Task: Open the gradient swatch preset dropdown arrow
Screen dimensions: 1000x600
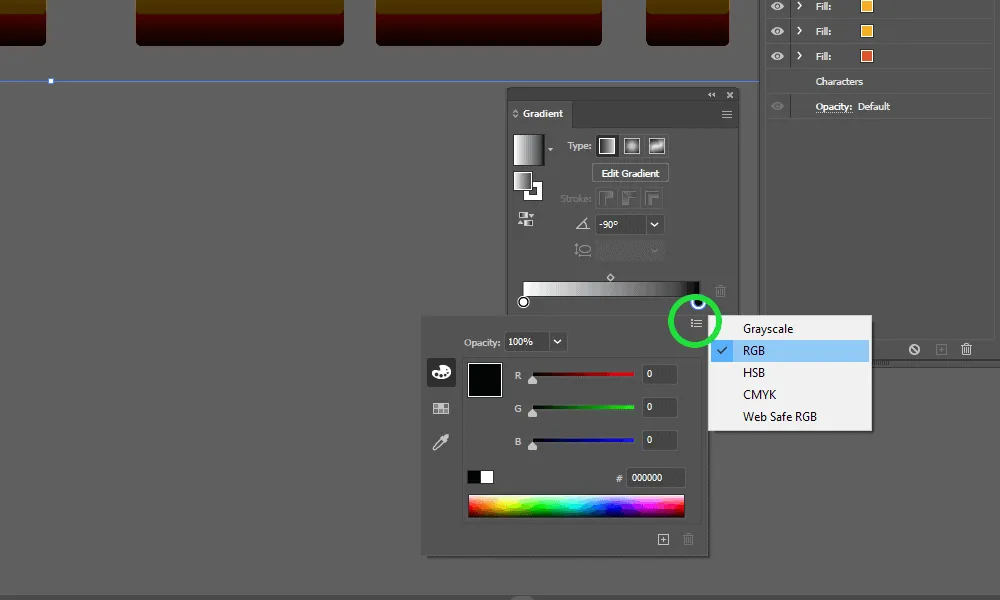Action: 550,149
